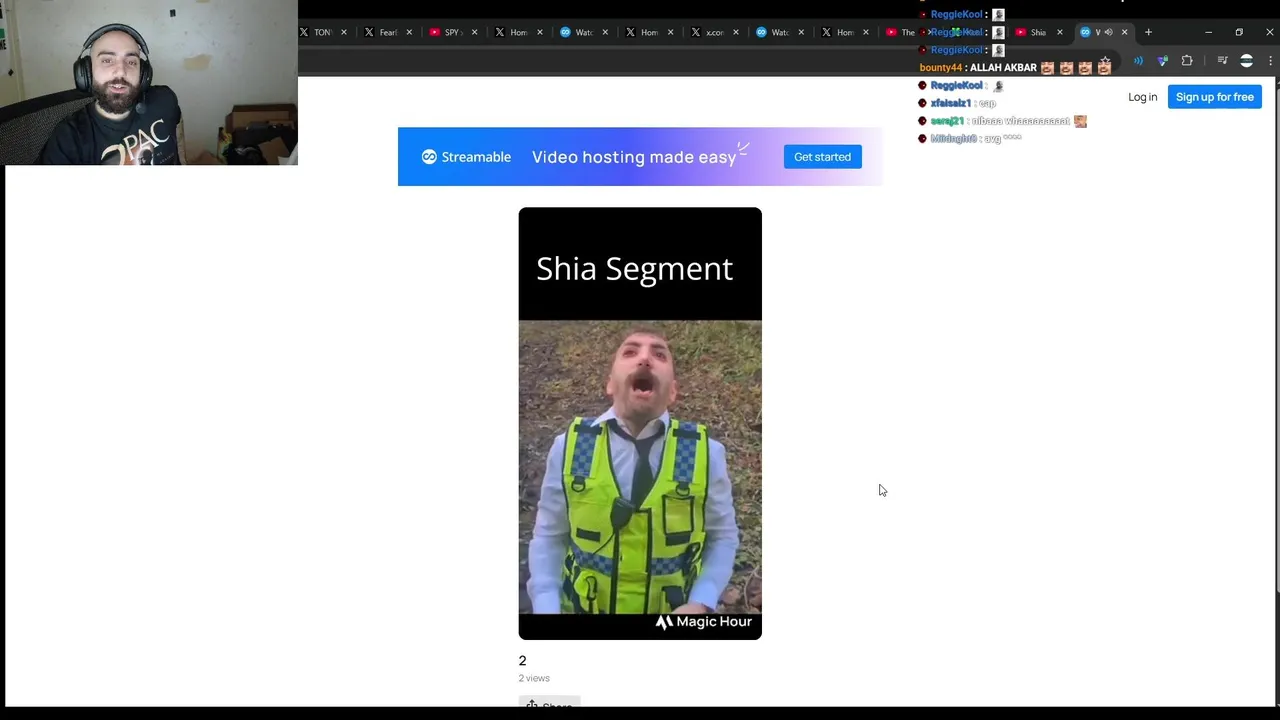Screen dimensions: 1280x720
Task: Close the SPY tab
Action: [474, 32]
